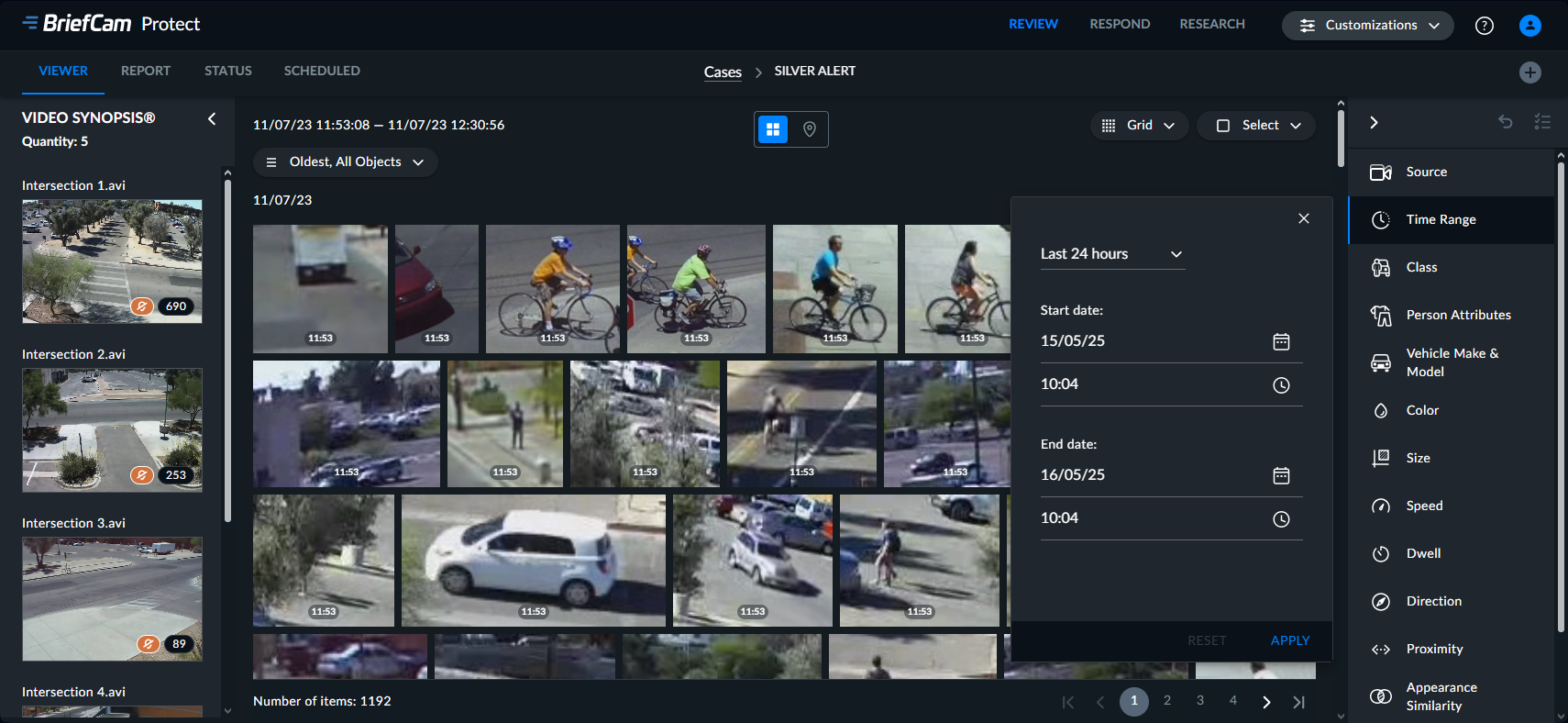The height and width of the screenshot is (723, 1568).
Task: Switch to the REPORT tab
Action: click(146, 72)
